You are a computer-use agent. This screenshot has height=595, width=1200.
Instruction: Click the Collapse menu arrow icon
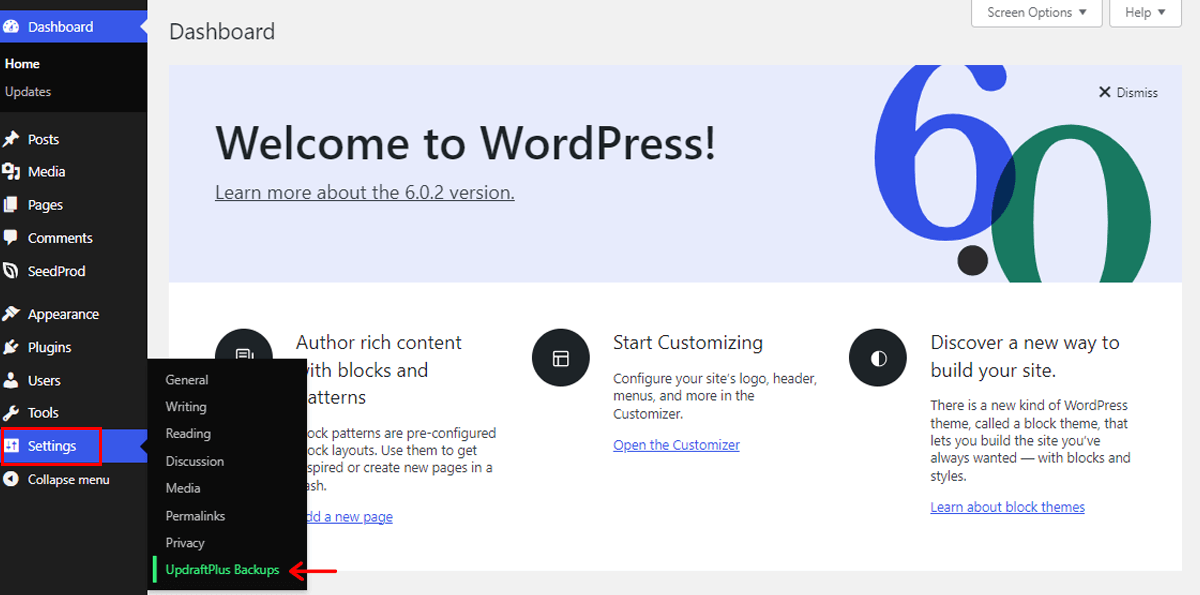click(11, 479)
